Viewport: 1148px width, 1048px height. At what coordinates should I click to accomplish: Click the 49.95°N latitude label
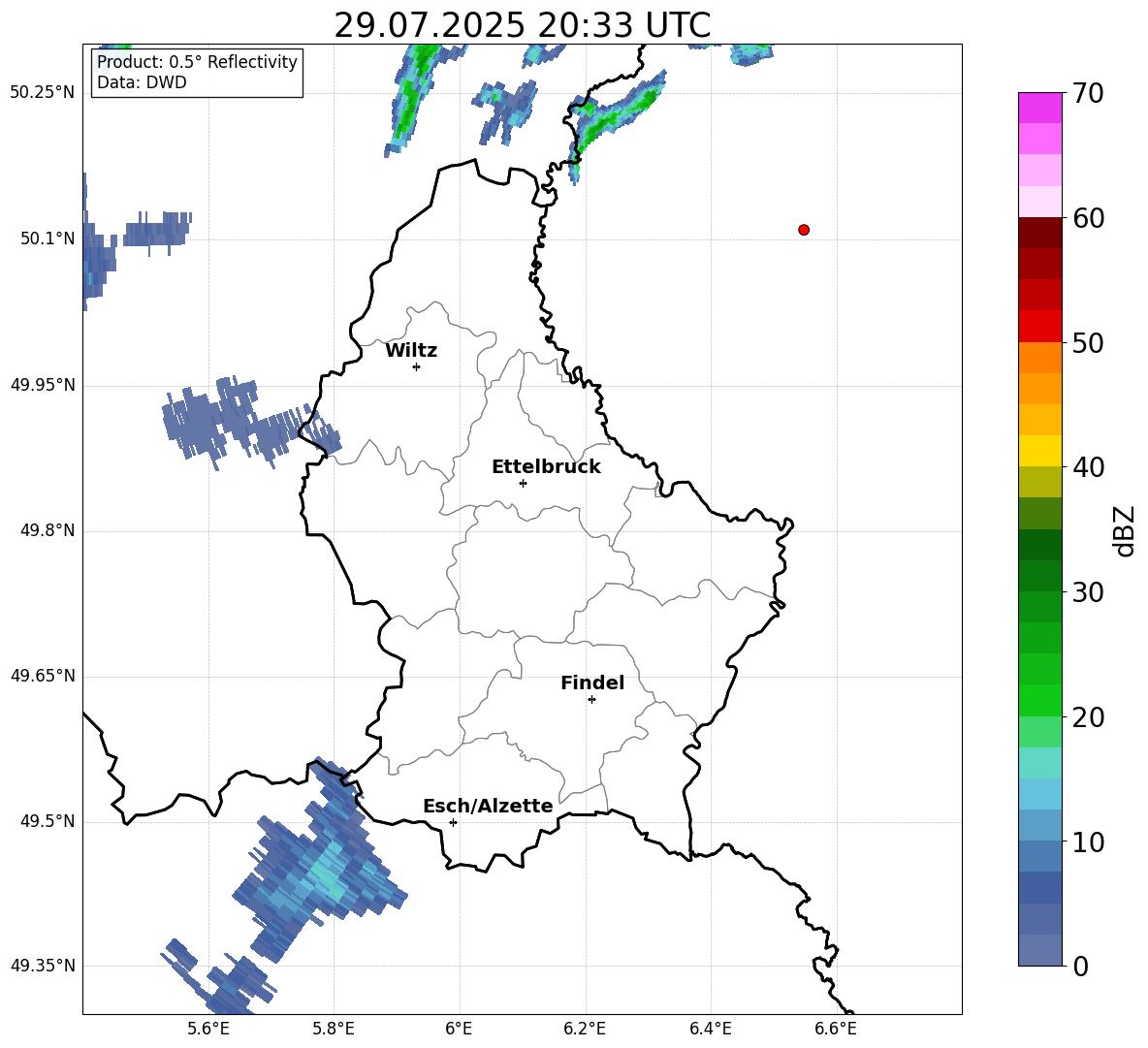[43, 385]
